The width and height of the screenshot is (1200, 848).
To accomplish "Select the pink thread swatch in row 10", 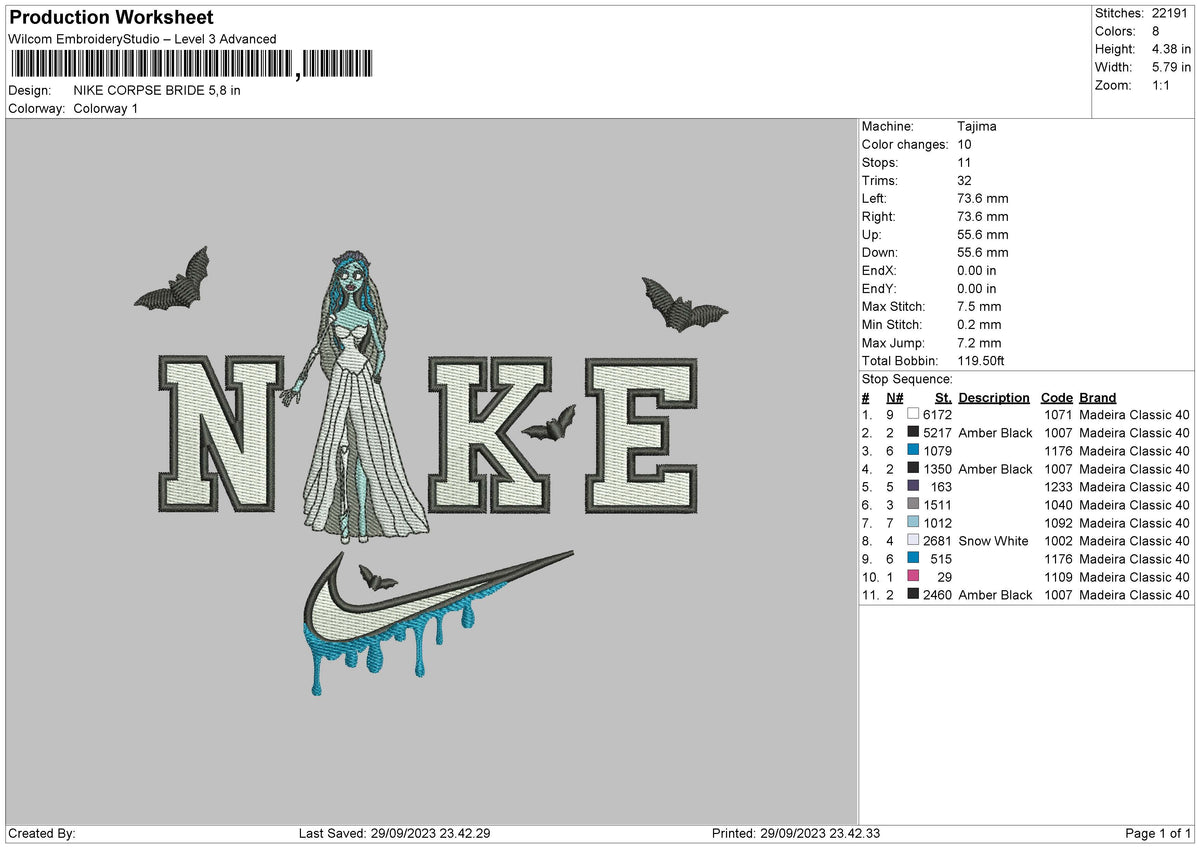I will (912, 577).
